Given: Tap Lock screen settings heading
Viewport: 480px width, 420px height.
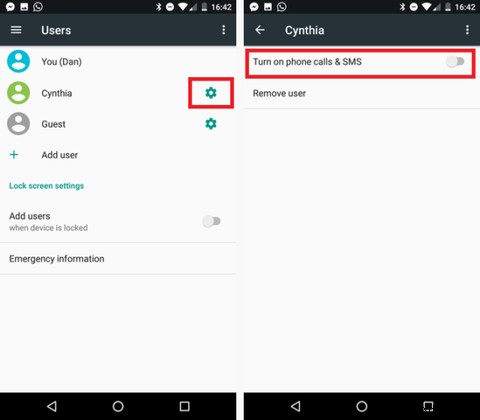Looking at the screenshot, I should coord(46,186).
